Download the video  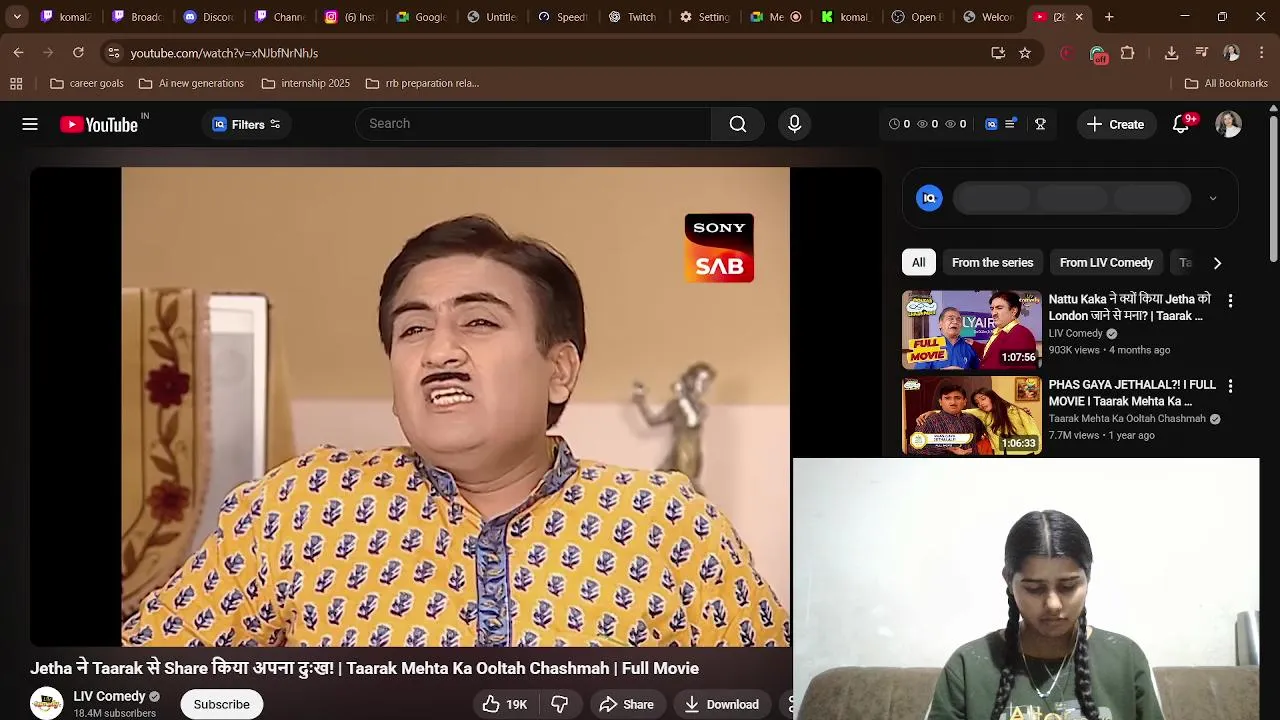(x=722, y=704)
